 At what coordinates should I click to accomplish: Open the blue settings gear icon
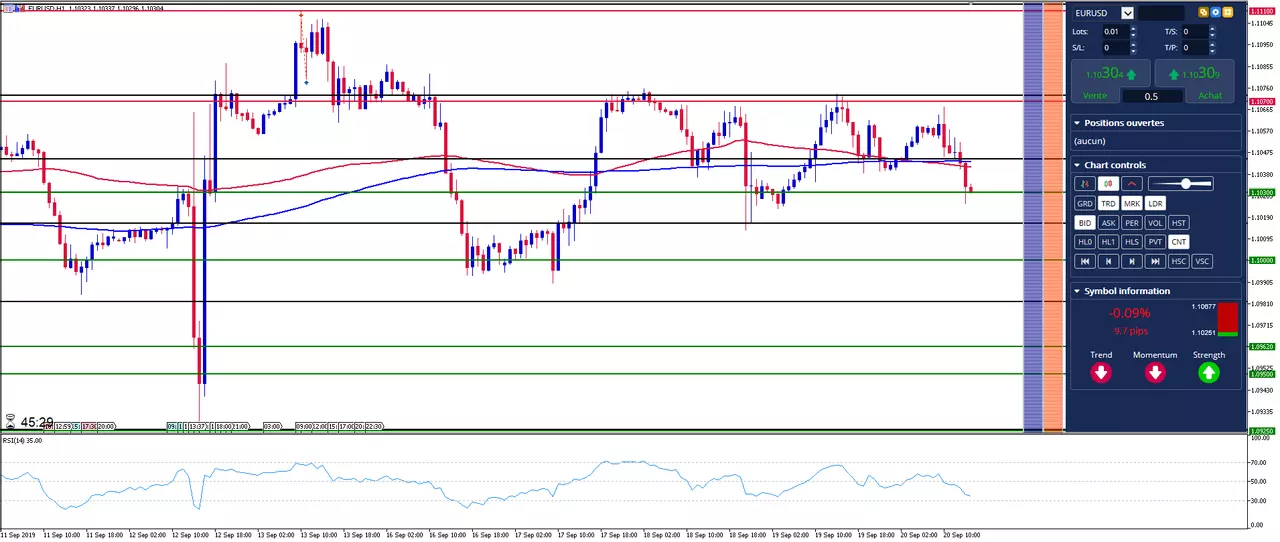tap(1215, 12)
